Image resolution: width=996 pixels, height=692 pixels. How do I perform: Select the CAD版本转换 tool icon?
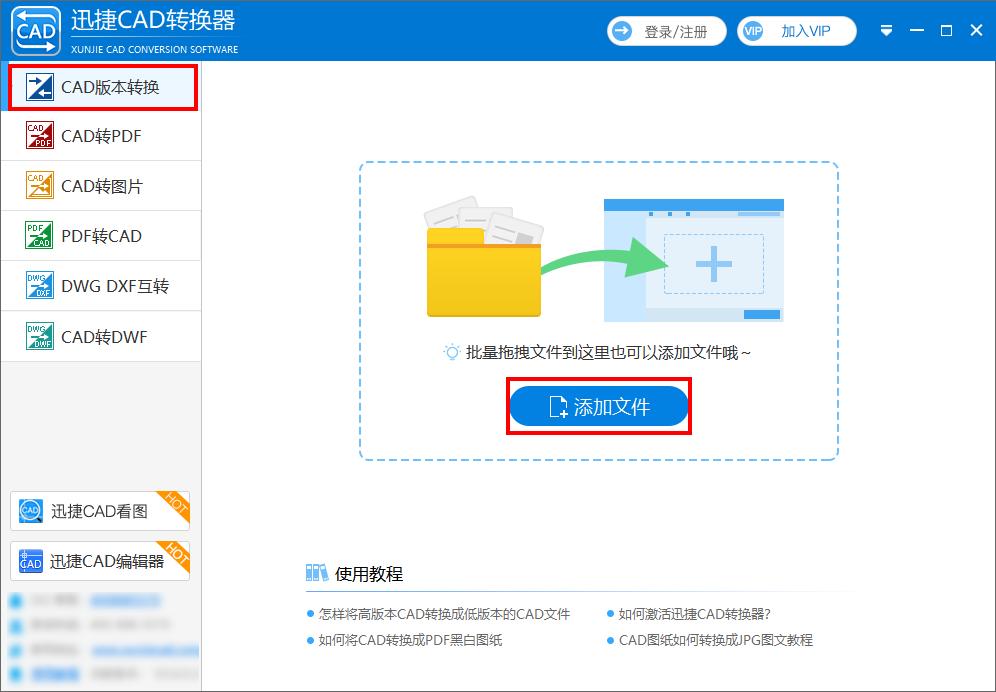pyautogui.click(x=38, y=86)
